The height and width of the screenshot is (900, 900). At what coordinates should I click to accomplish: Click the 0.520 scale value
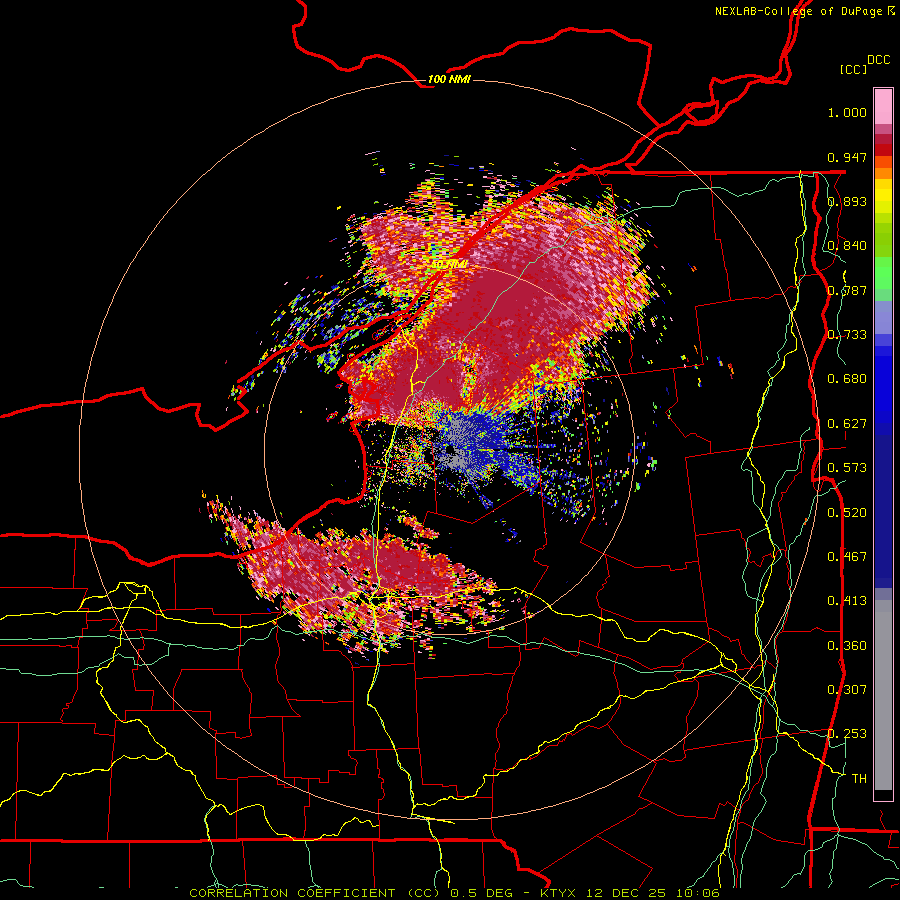847,513
